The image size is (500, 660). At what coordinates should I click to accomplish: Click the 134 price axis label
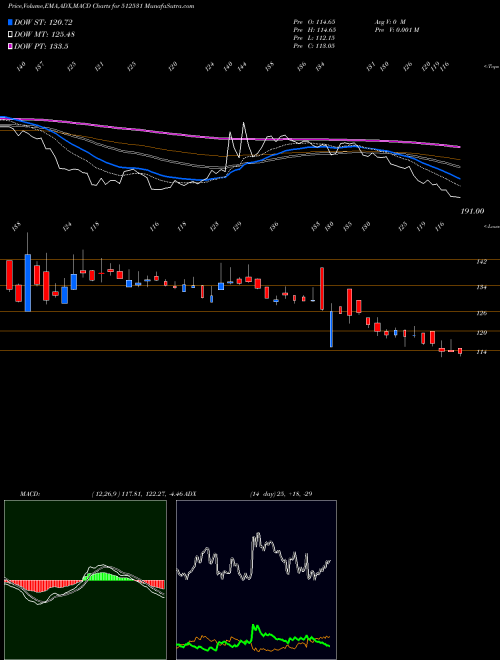tap(481, 287)
